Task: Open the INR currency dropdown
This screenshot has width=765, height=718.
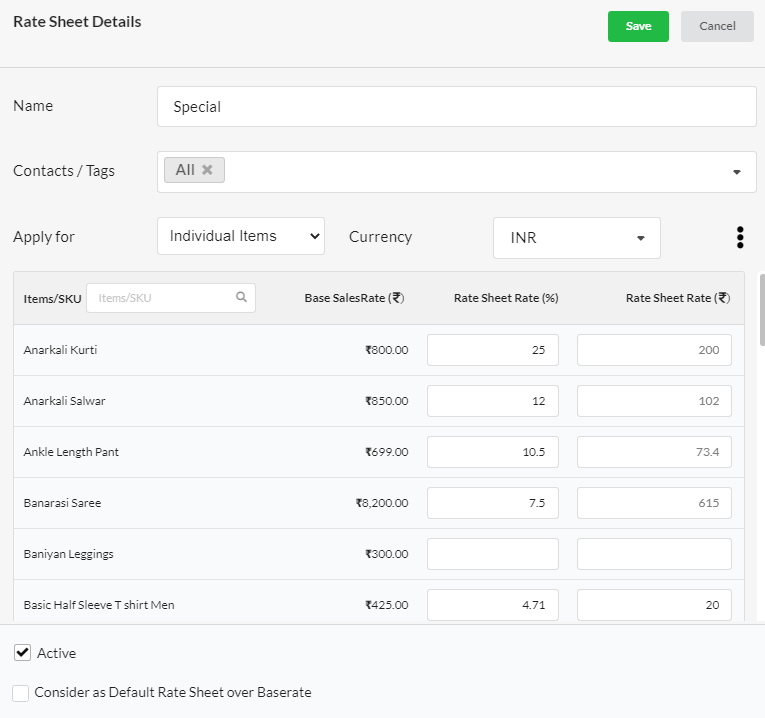Action: coord(577,238)
